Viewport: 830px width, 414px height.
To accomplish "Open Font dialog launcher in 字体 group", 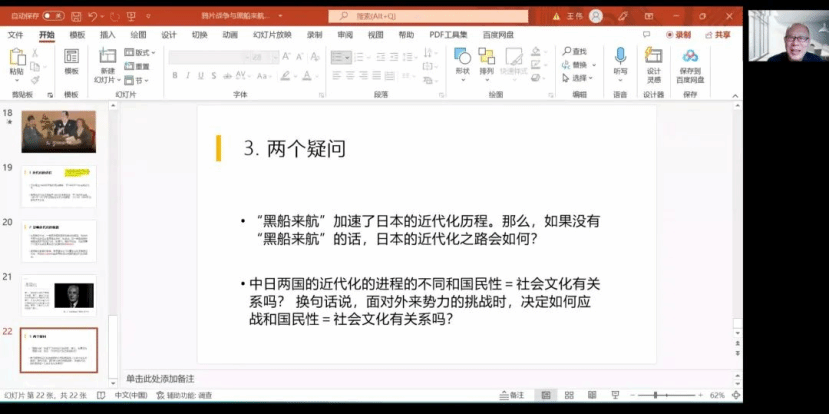I will tap(321, 95).
